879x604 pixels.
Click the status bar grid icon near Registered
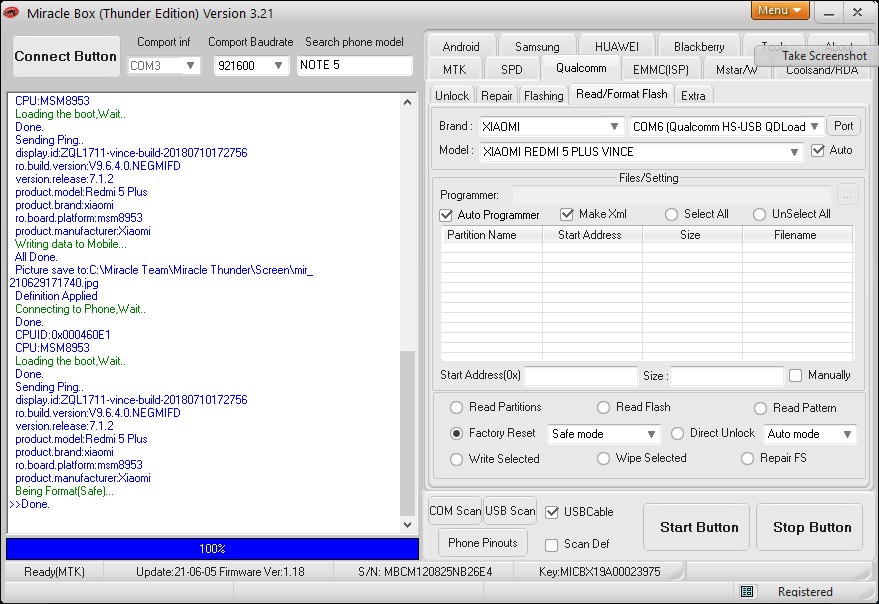pos(747,591)
